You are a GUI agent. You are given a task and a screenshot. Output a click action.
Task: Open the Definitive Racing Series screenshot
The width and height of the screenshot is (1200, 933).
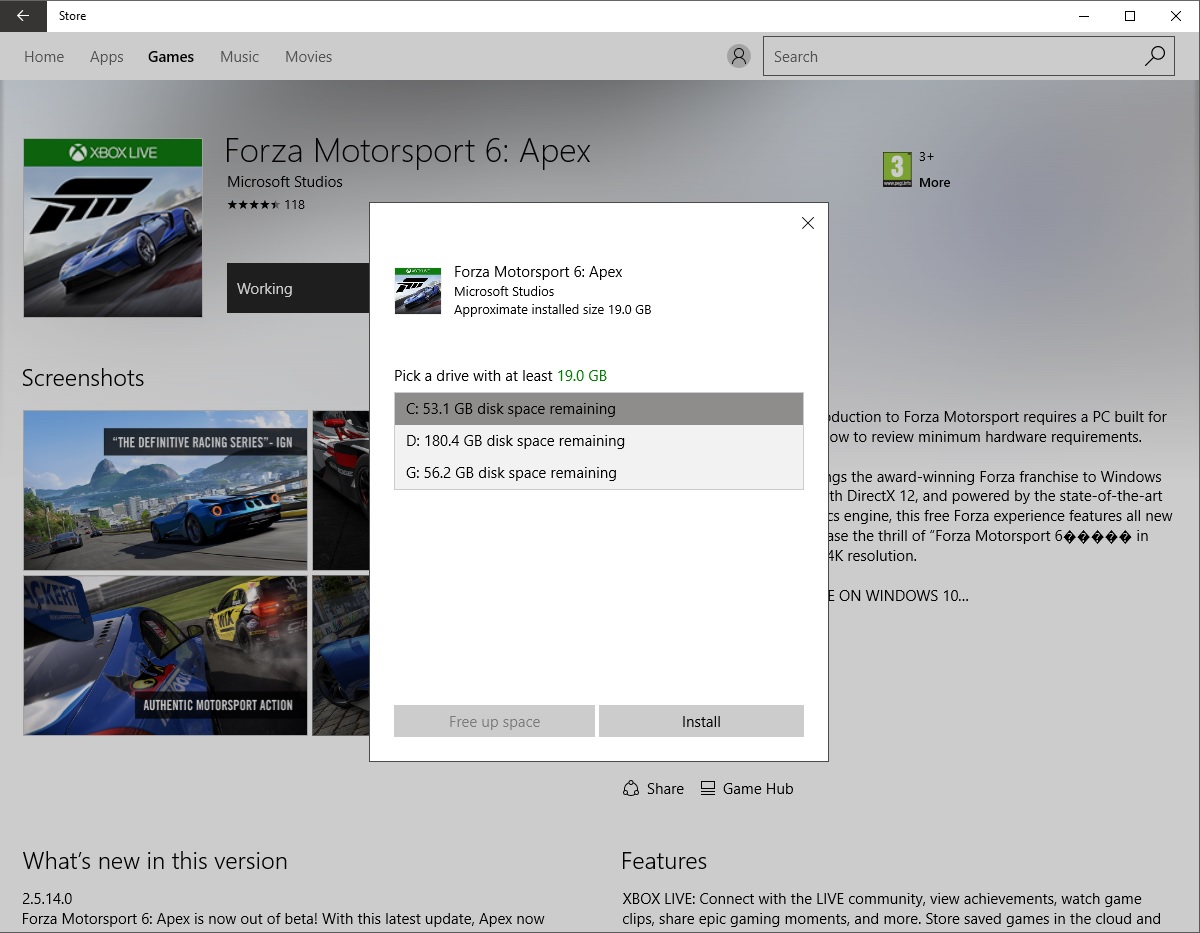point(165,490)
